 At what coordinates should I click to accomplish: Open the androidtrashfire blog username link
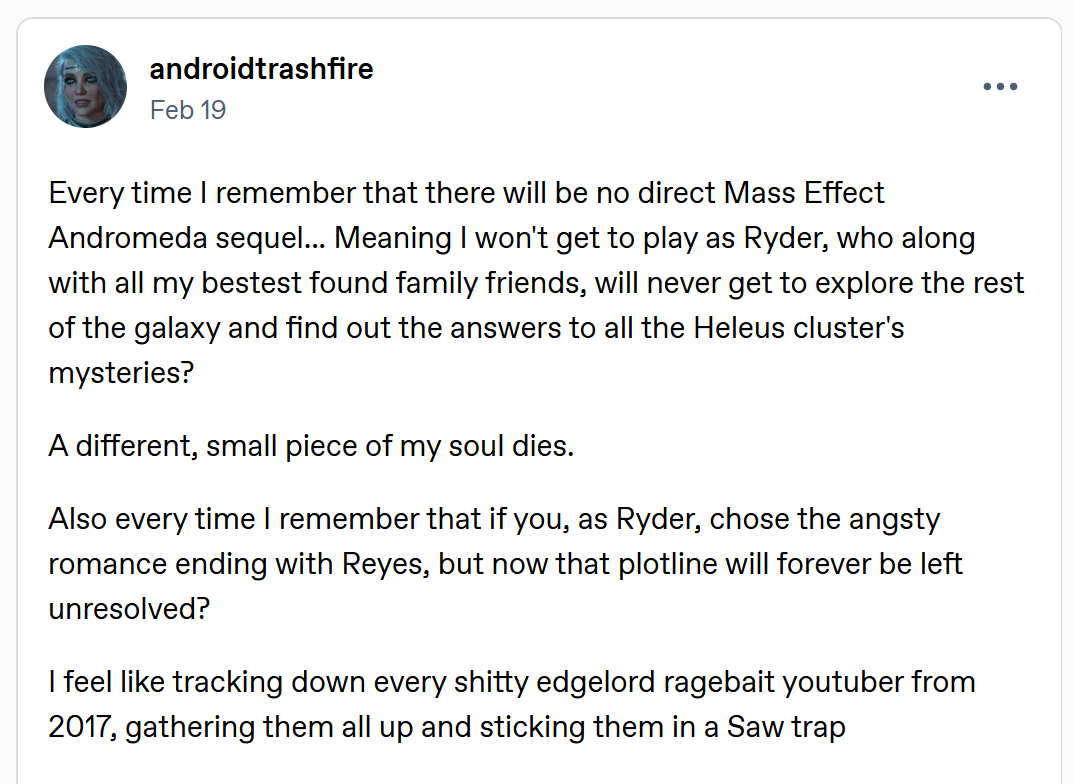(261, 69)
